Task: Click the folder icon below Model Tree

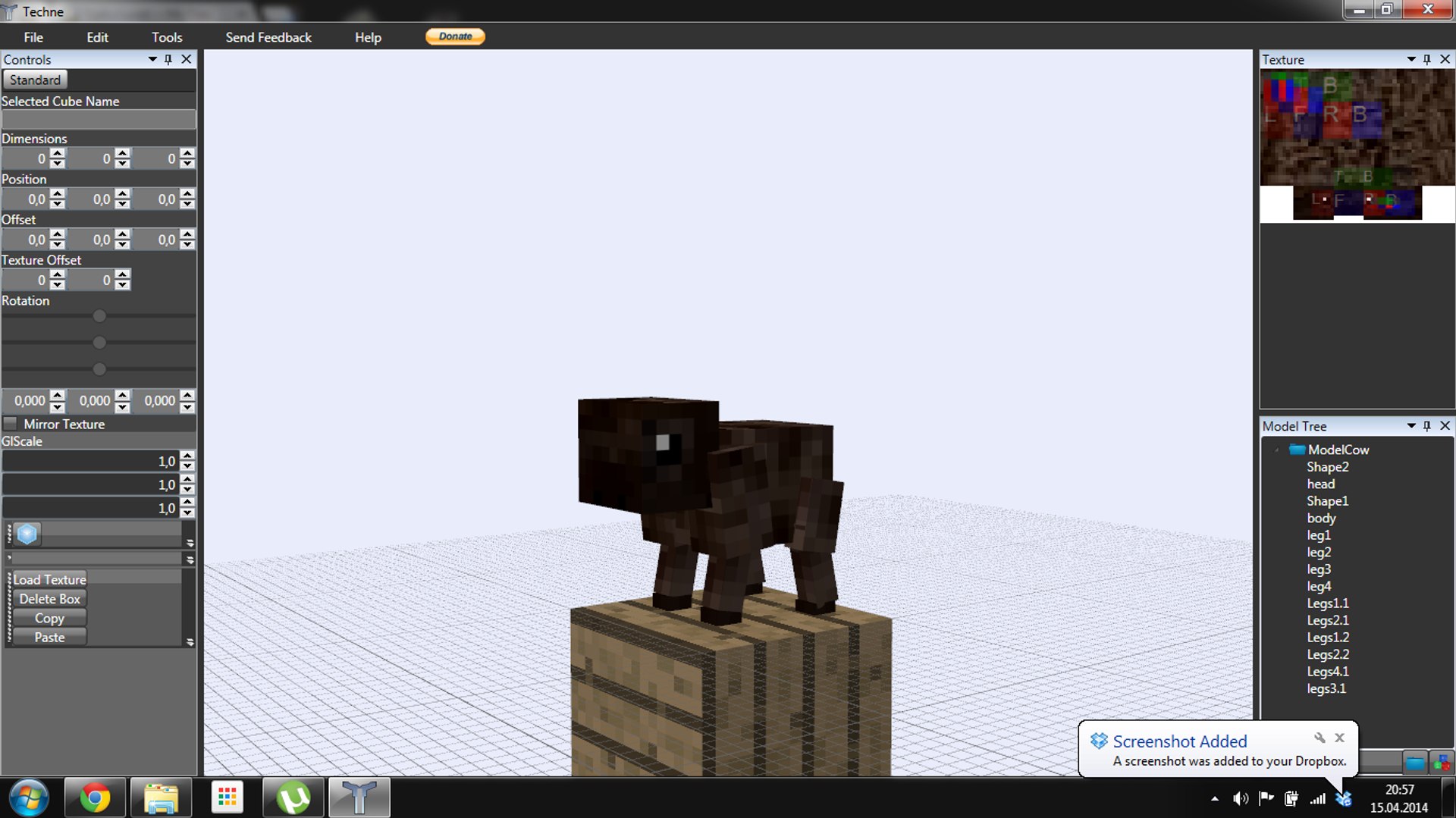Action: 1415,762
